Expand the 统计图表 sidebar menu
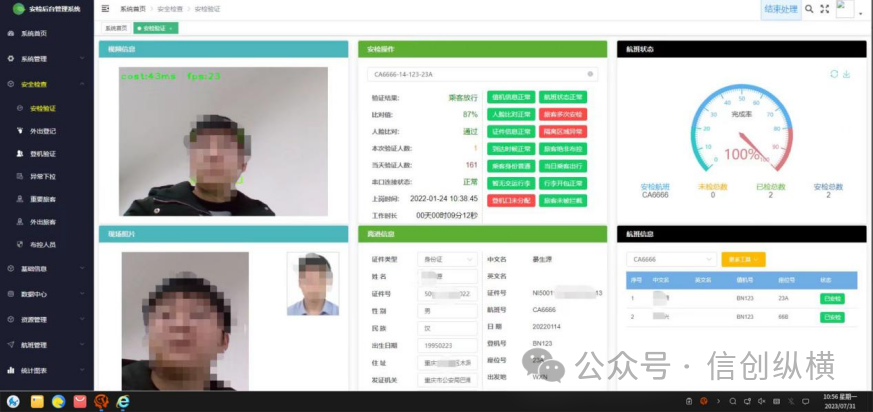Image resolution: width=873 pixels, height=412 pixels. (x=47, y=370)
